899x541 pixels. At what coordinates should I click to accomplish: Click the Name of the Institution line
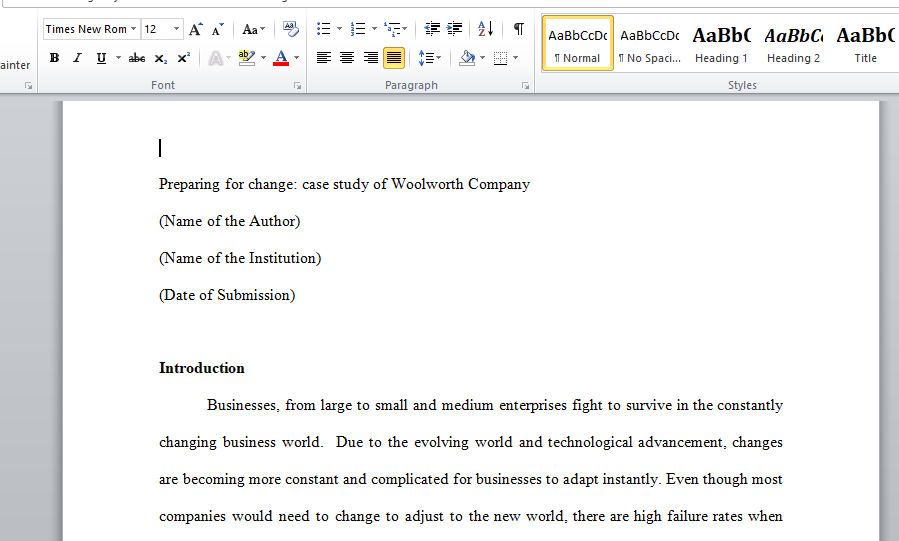[240, 258]
